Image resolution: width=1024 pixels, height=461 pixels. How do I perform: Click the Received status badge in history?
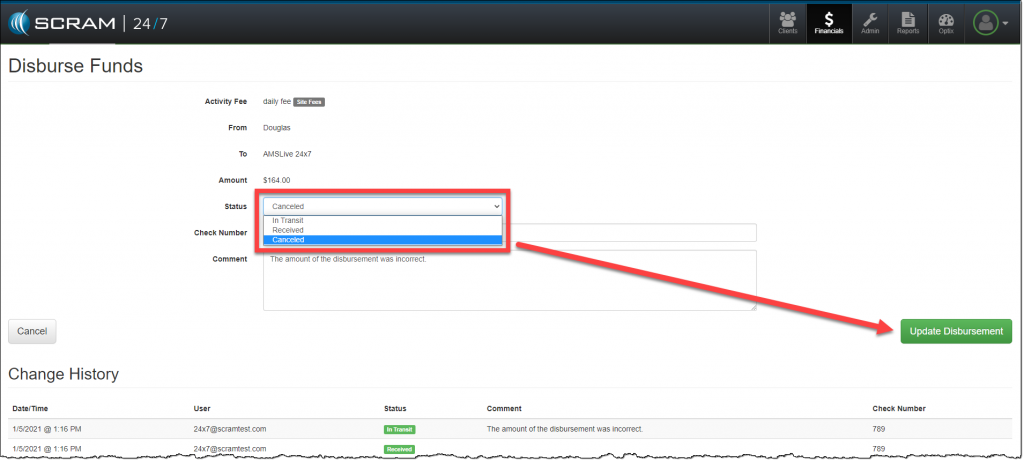coord(399,449)
